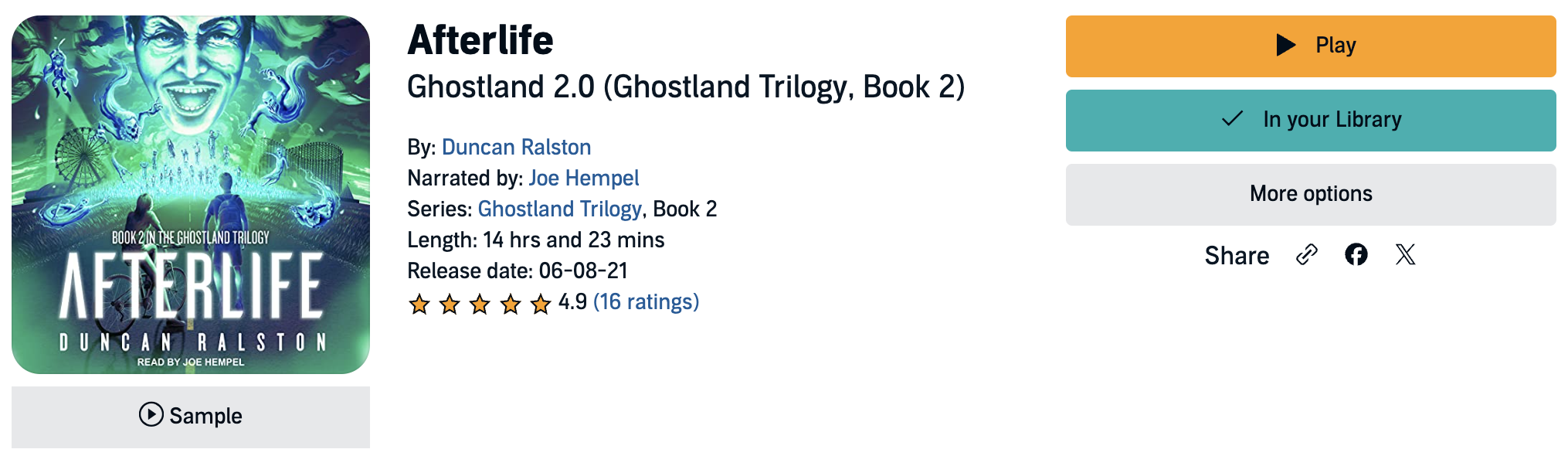1568x456 pixels.
Task: Click the Sample play circle icon
Action: click(x=151, y=415)
